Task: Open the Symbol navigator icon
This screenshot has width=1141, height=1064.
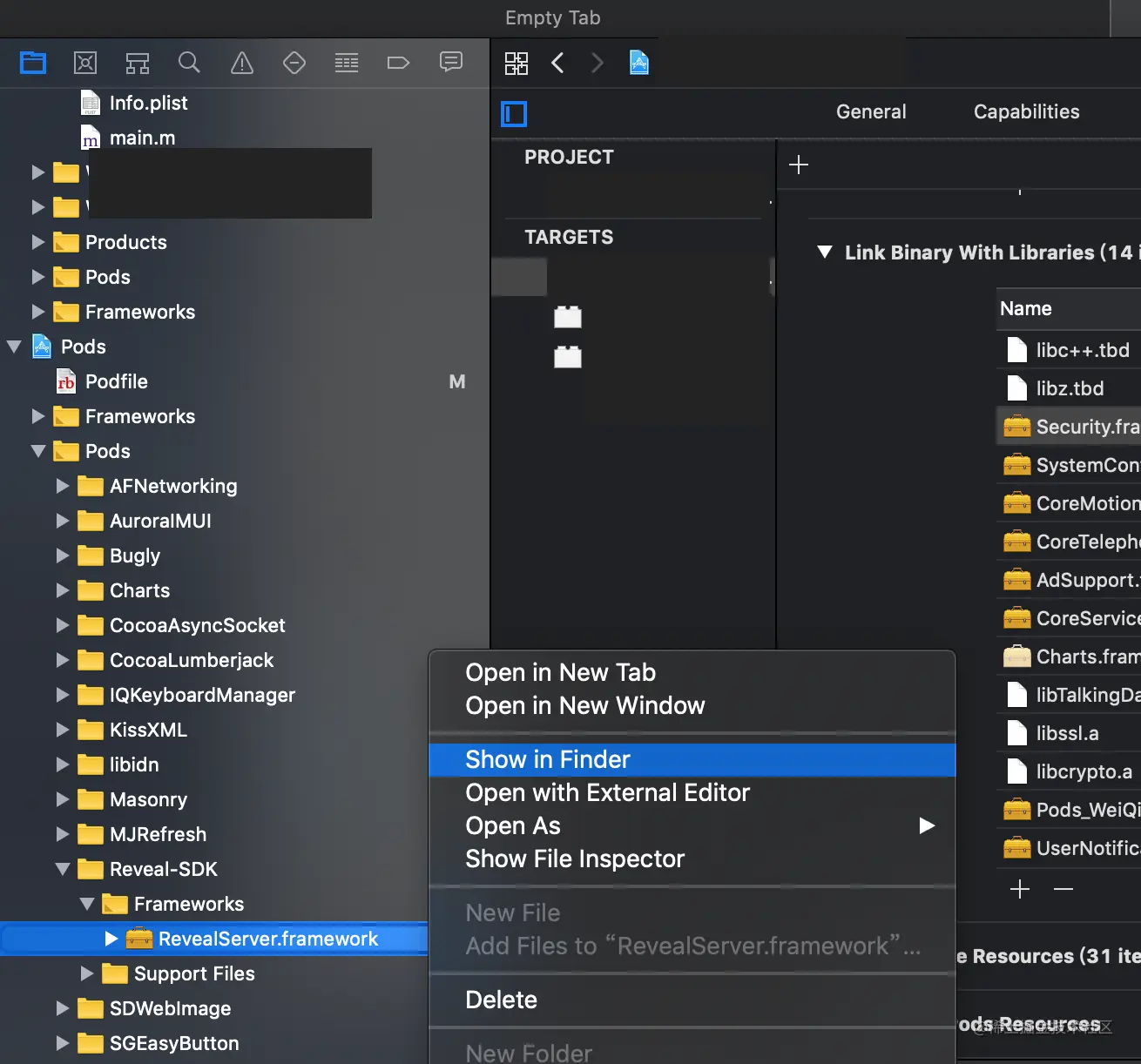Action: (137, 62)
